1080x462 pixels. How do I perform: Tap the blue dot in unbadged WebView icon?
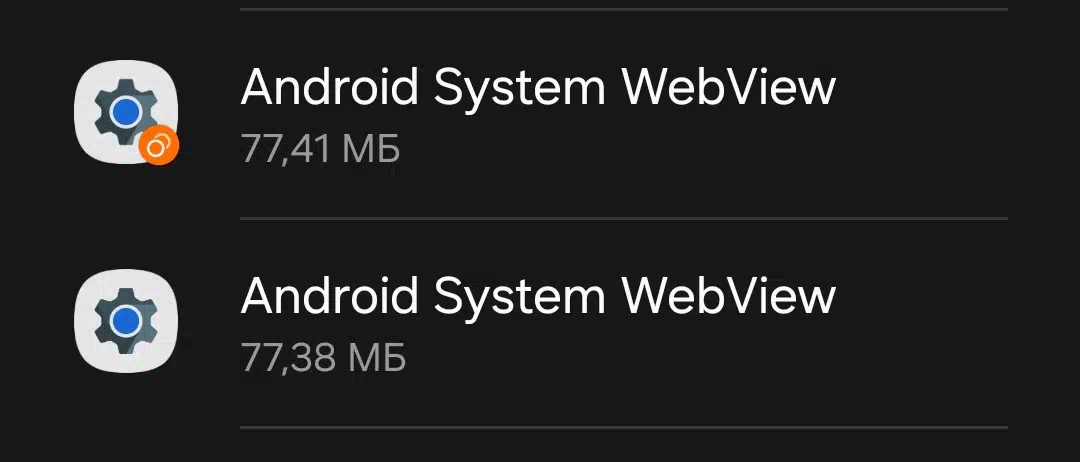point(125,320)
